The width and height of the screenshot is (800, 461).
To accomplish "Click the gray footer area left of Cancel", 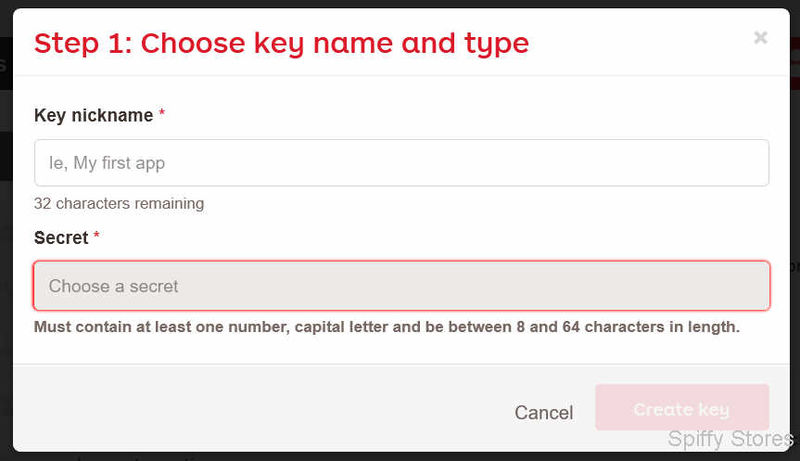I will (250, 409).
